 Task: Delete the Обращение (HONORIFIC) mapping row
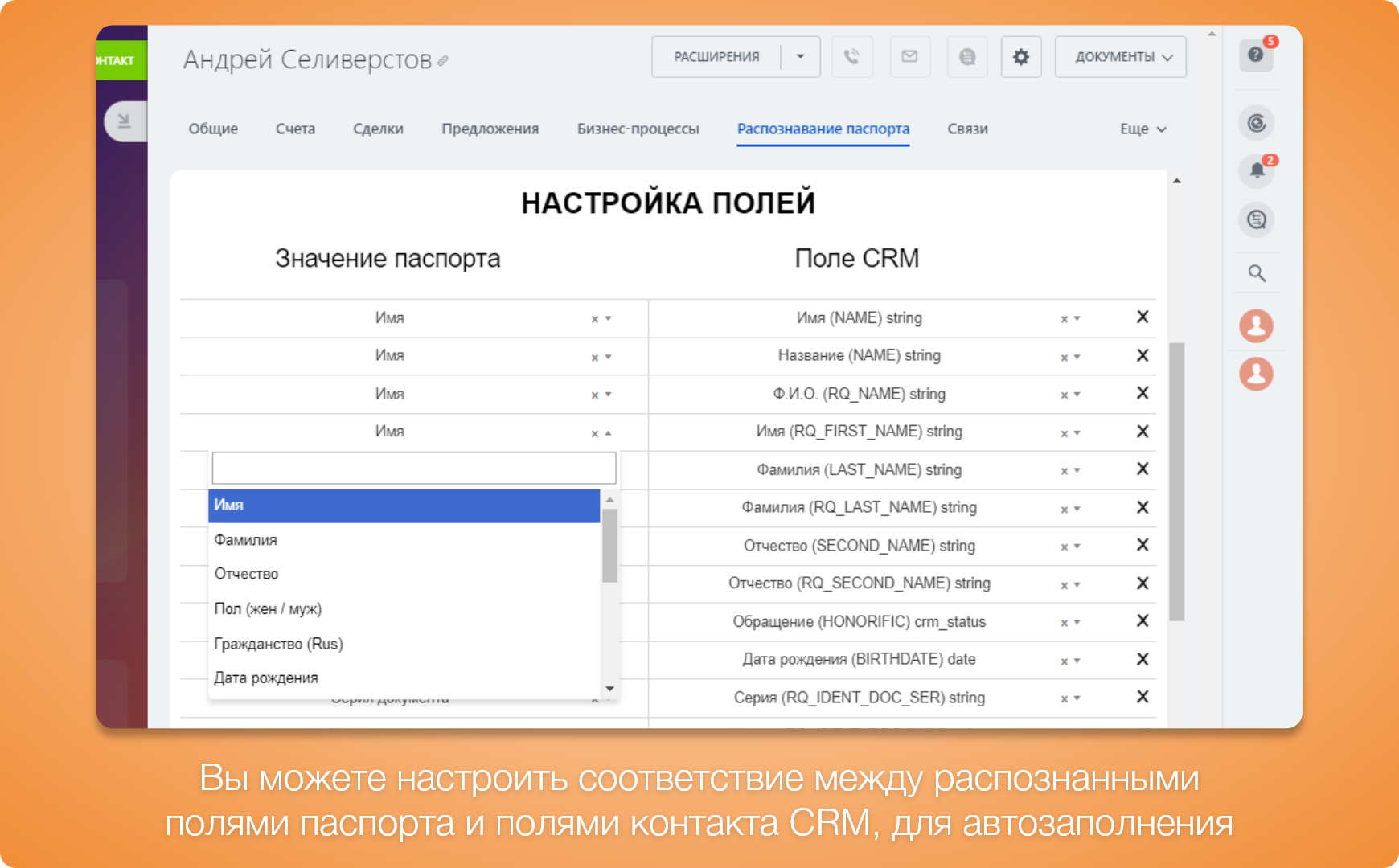1142,621
